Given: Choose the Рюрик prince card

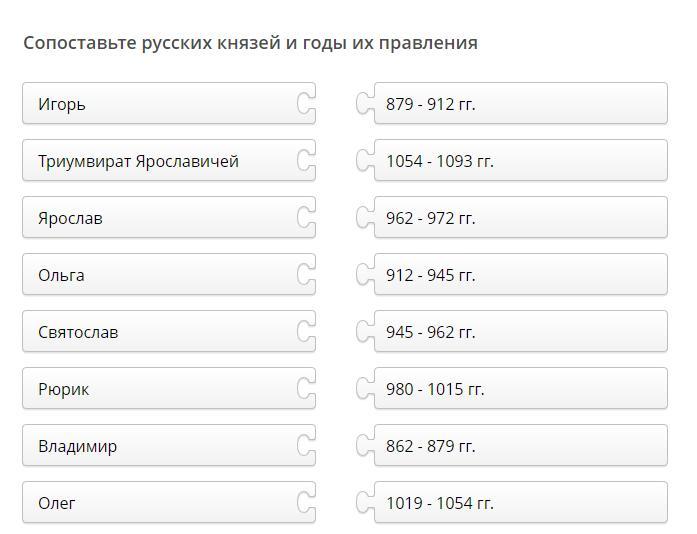Looking at the screenshot, I should [160, 389].
